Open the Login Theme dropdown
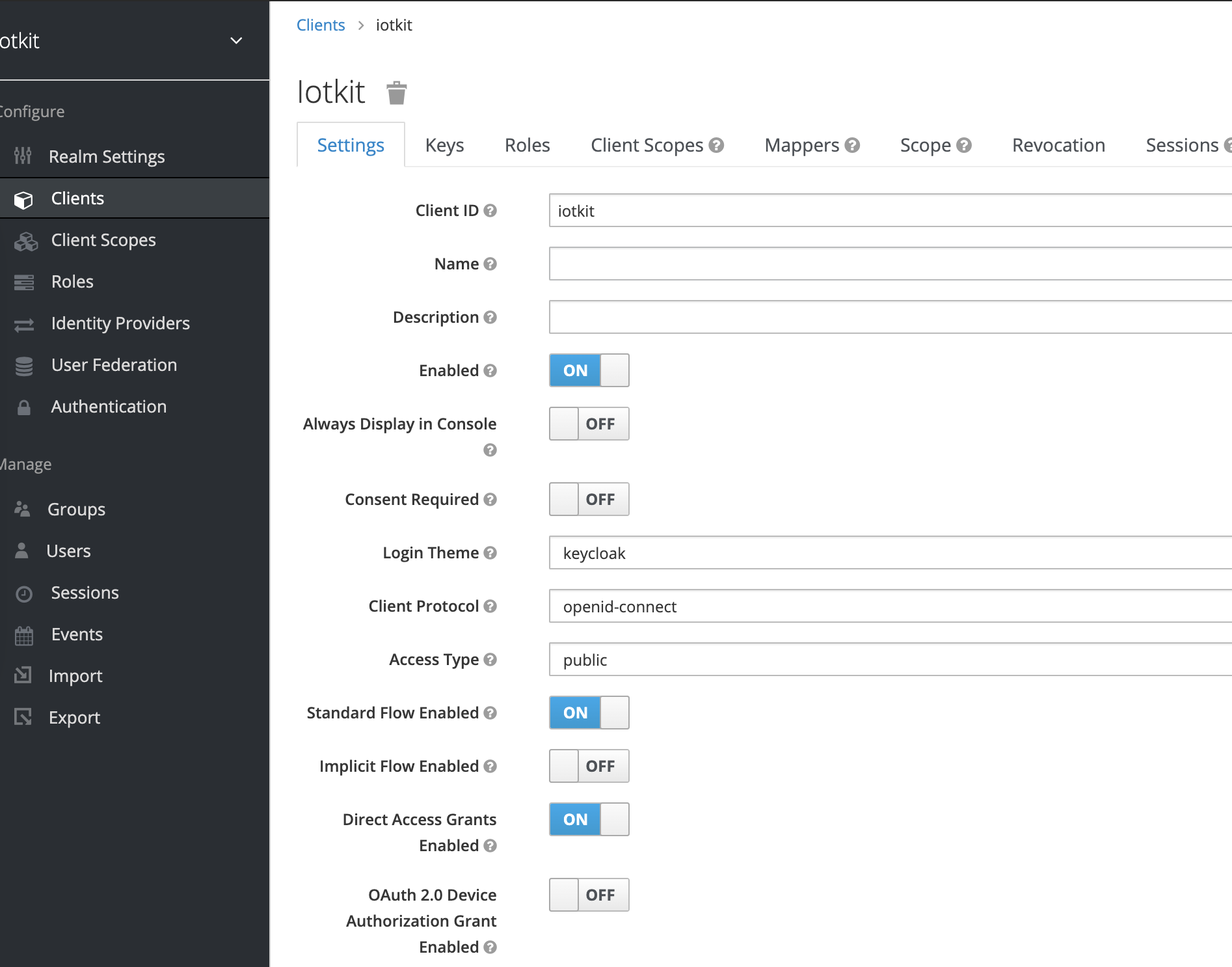1232x967 pixels. (891, 552)
